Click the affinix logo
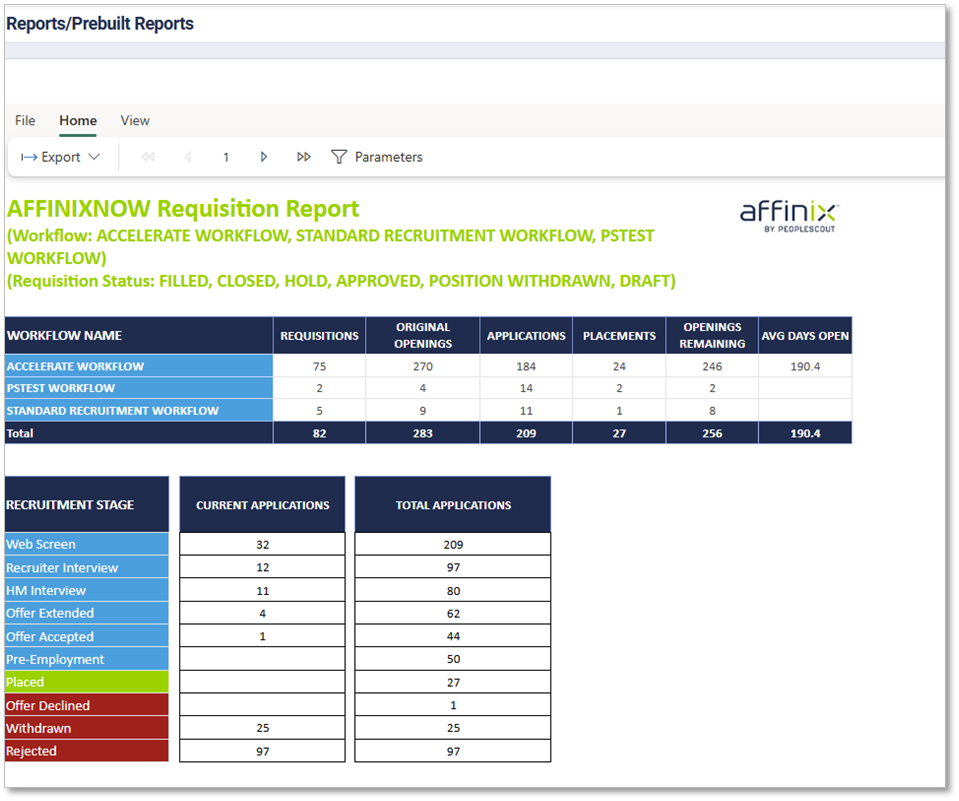This screenshot has height=801, width=959. coord(789,215)
